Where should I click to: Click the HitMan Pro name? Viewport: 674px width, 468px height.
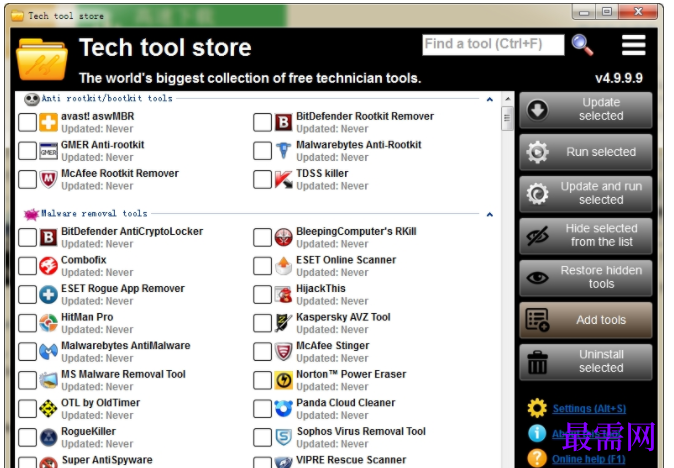[87, 317]
